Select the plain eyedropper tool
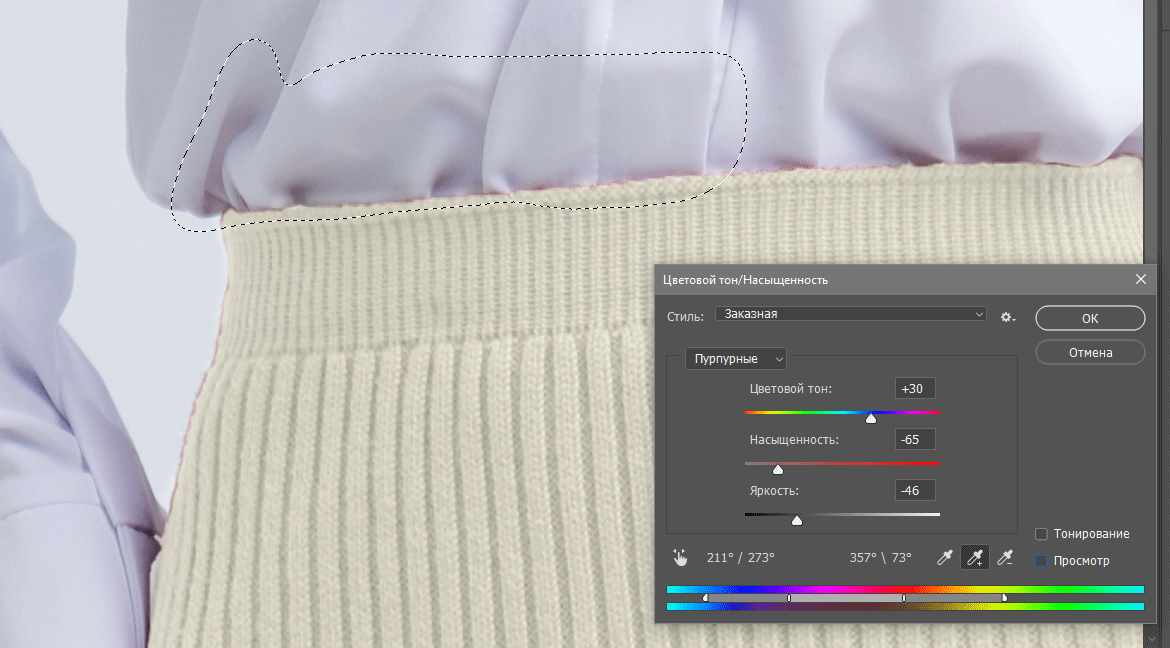Screen dimensions: 1170x648 945,557
